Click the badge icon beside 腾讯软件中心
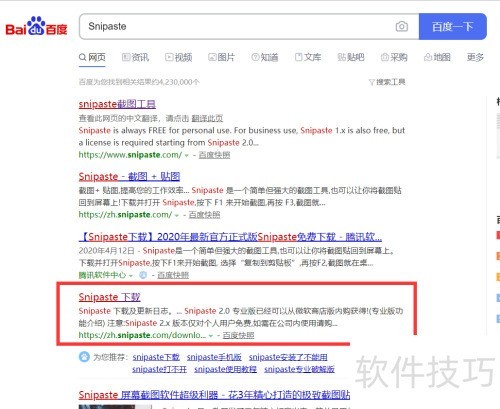500x409 pixels. pyautogui.click(x=143, y=275)
